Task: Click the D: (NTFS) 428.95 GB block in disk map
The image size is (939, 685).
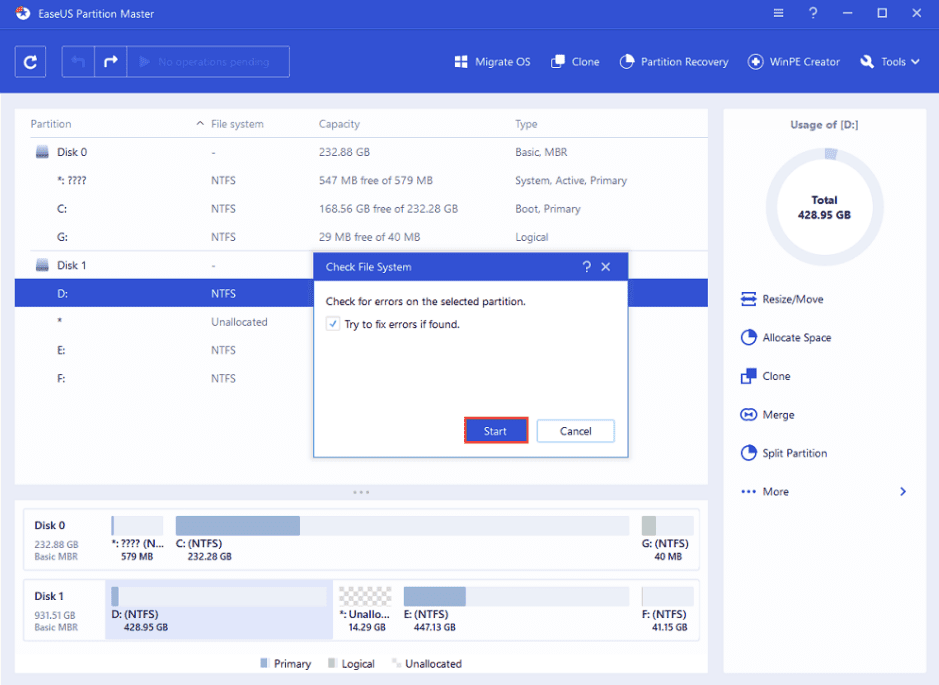Action: click(x=219, y=609)
